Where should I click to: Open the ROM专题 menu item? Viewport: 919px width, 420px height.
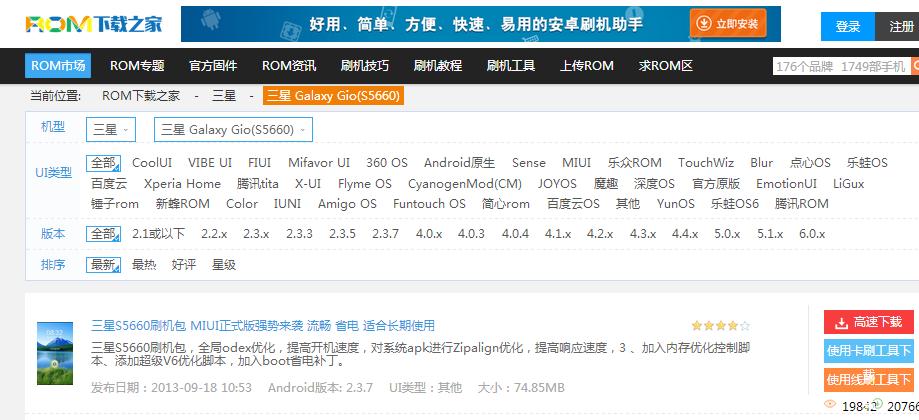[137, 66]
